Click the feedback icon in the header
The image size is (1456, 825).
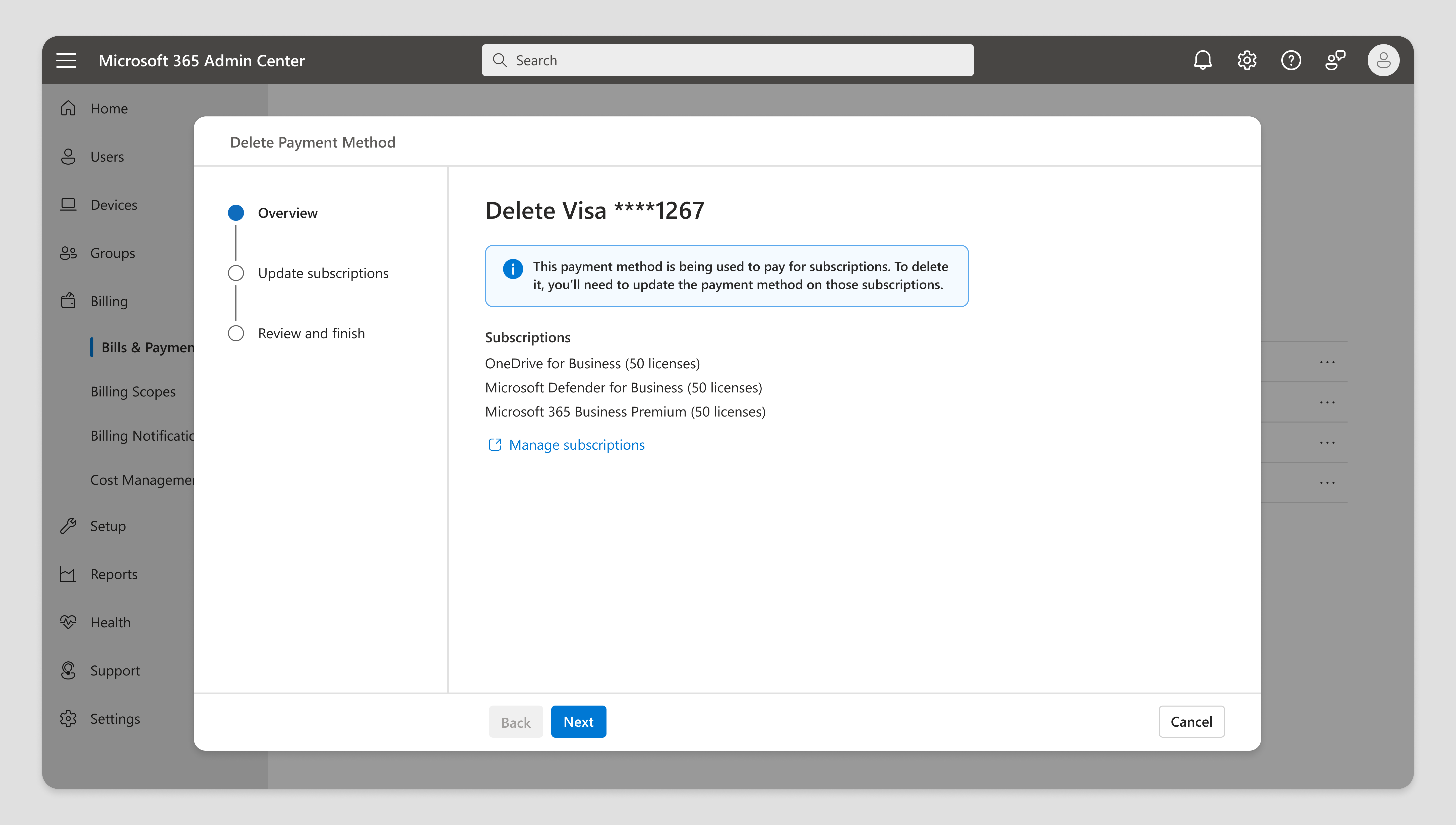tap(1335, 60)
